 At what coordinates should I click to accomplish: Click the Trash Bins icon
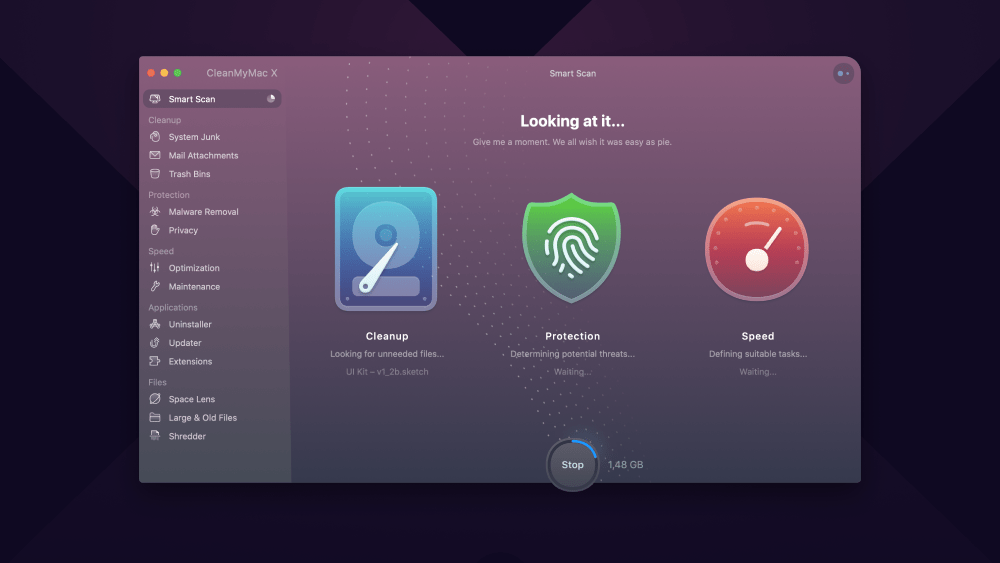(155, 174)
